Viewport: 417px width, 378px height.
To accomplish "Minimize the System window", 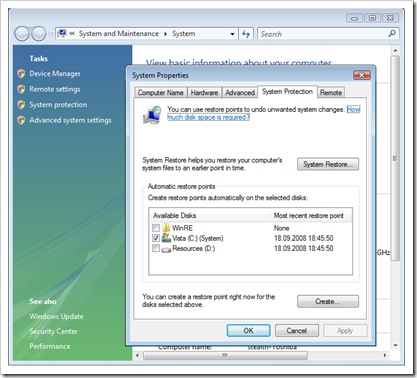I will click(x=355, y=18).
